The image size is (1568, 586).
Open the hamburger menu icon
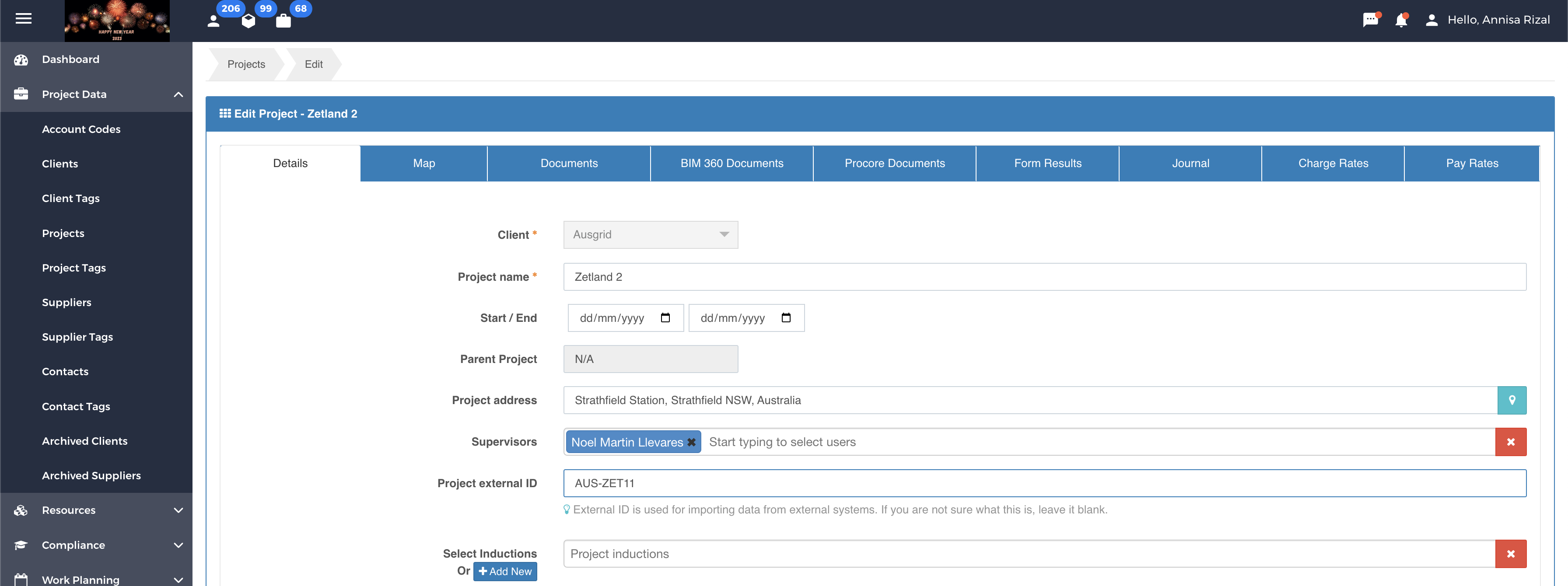coord(24,19)
